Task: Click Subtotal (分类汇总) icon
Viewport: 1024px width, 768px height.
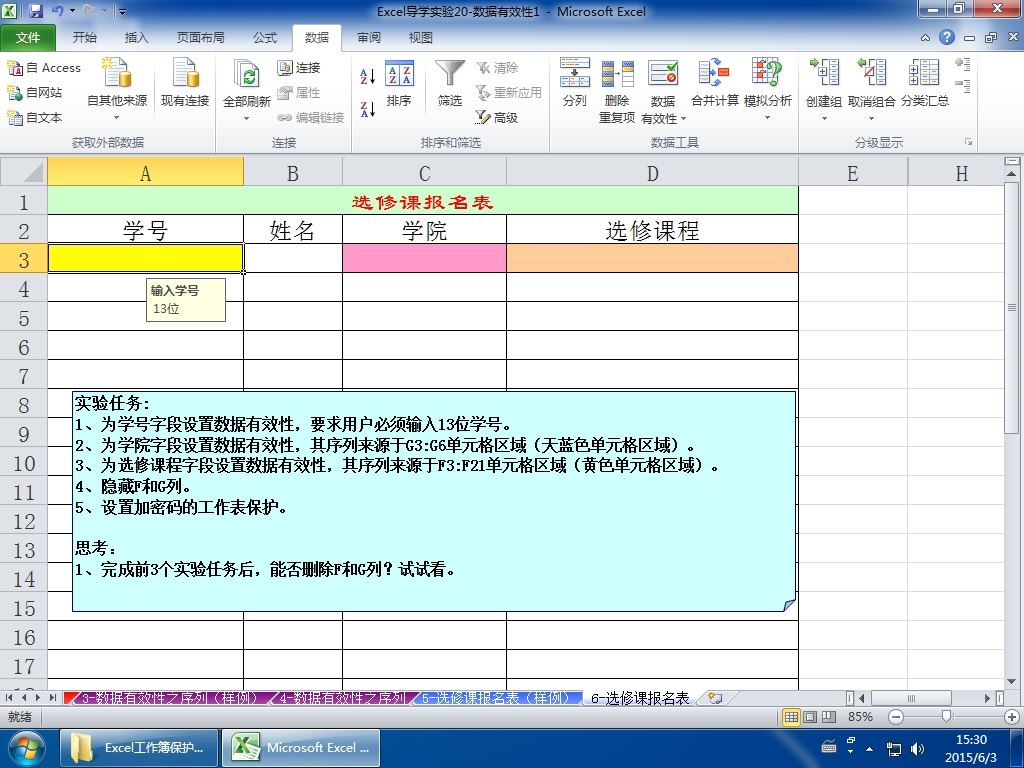Action: 924,72
